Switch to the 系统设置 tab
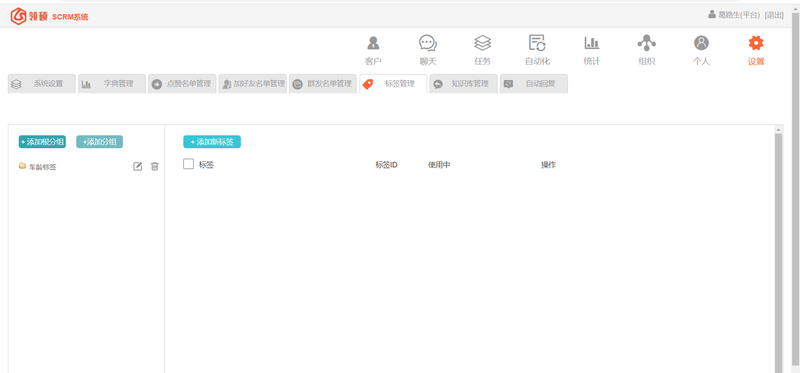 (42, 84)
